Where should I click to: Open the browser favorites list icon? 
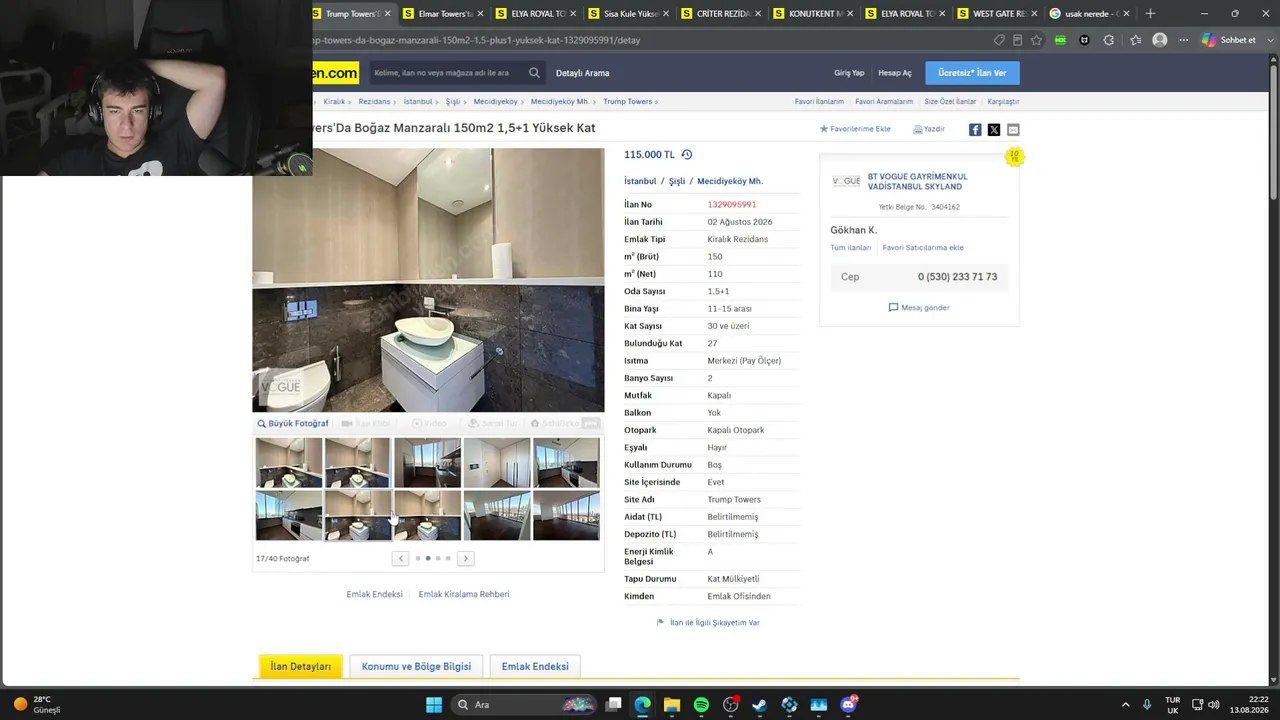pos(1135,40)
